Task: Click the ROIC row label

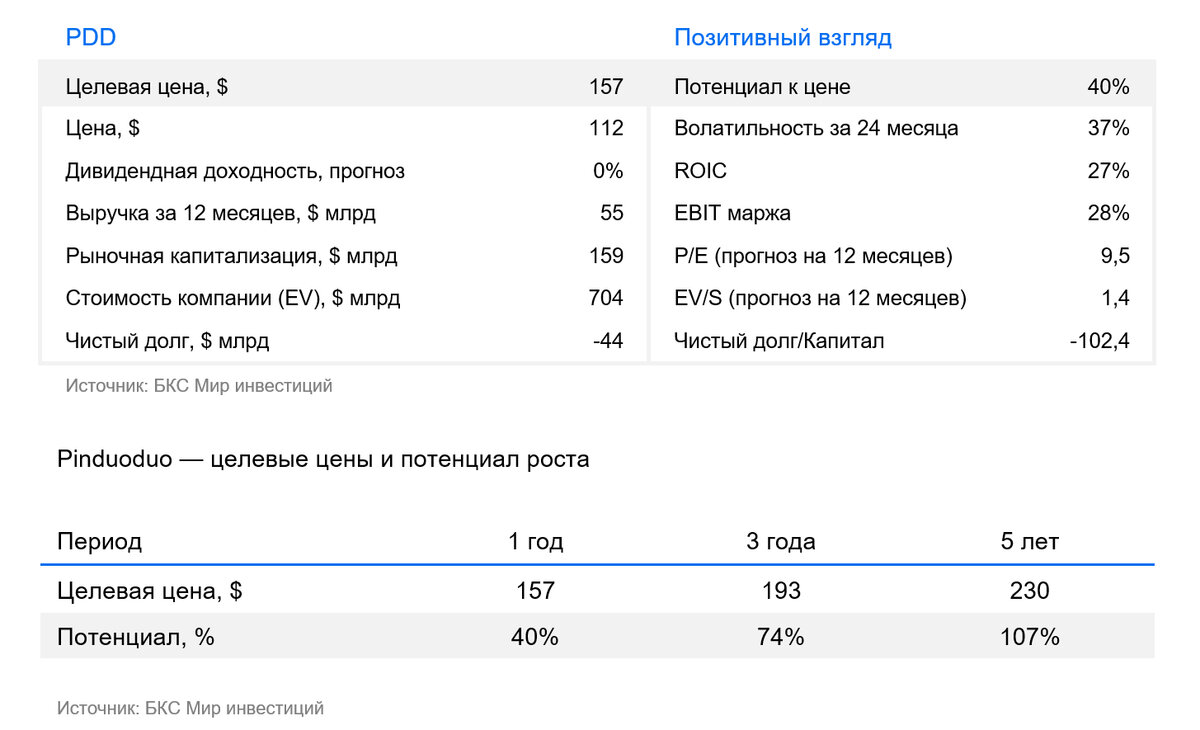Action: point(700,171)
